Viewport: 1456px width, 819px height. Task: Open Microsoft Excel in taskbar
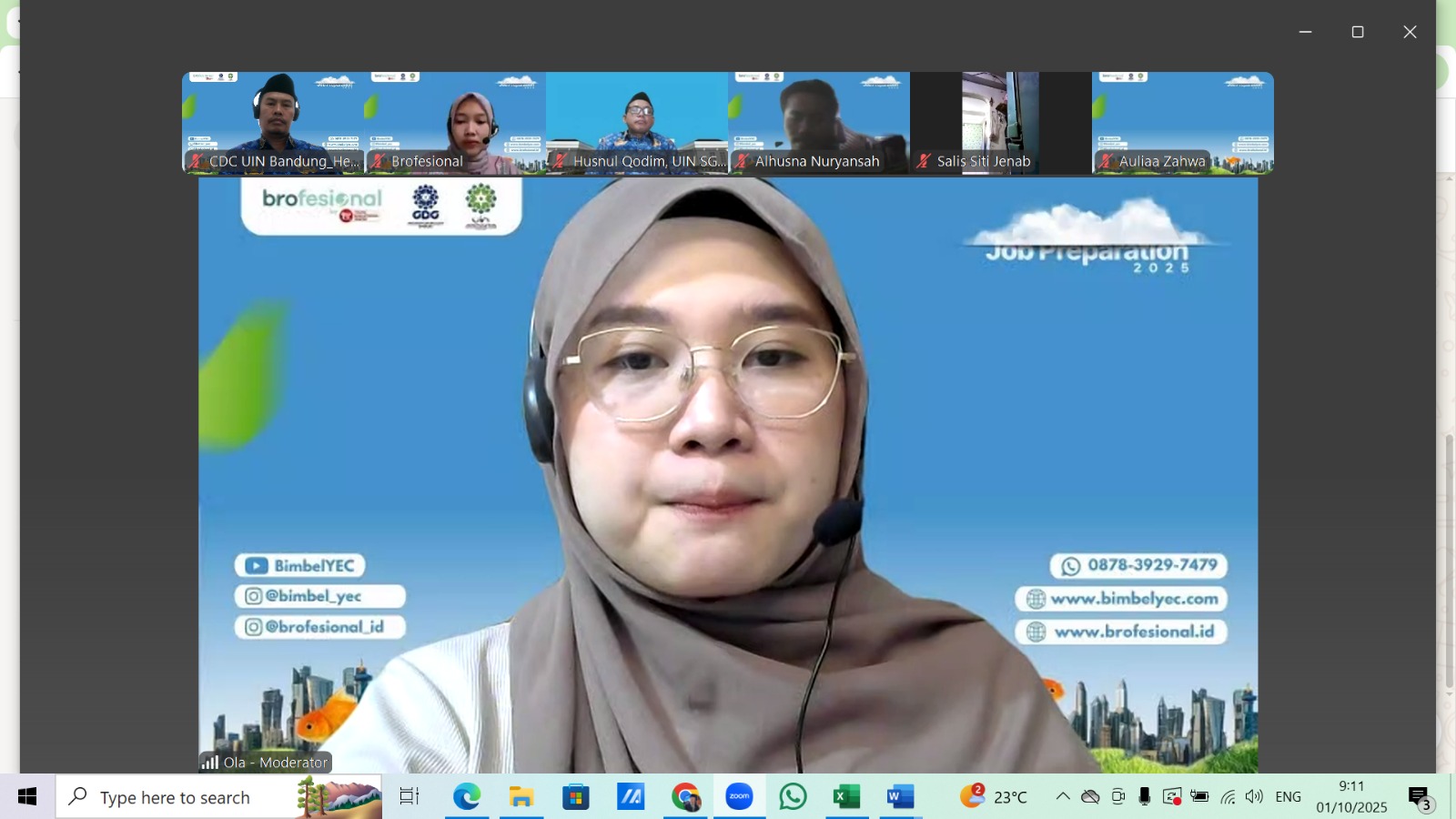point(846,797)
